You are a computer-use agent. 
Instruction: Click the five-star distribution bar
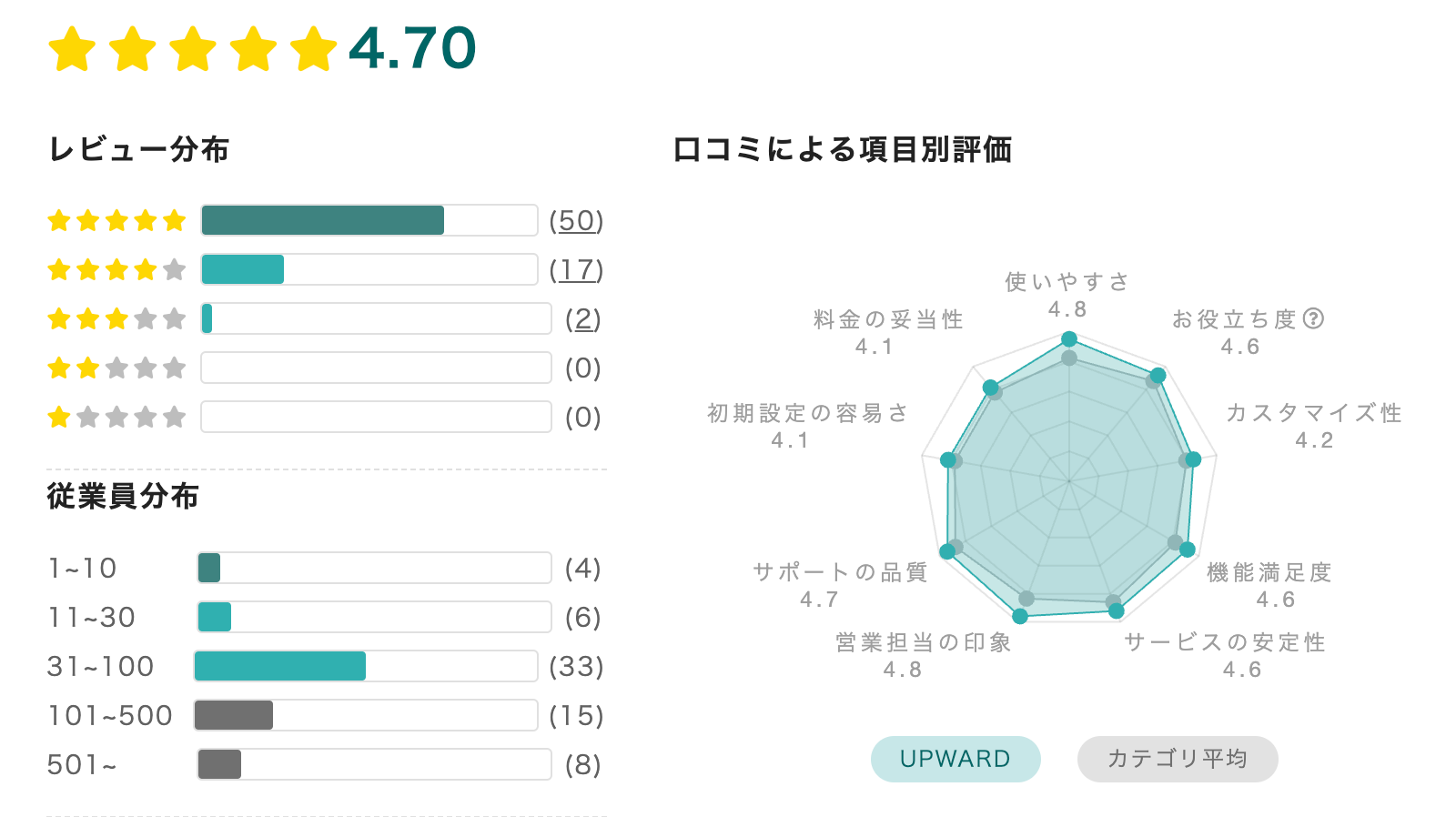click(323, 220)
